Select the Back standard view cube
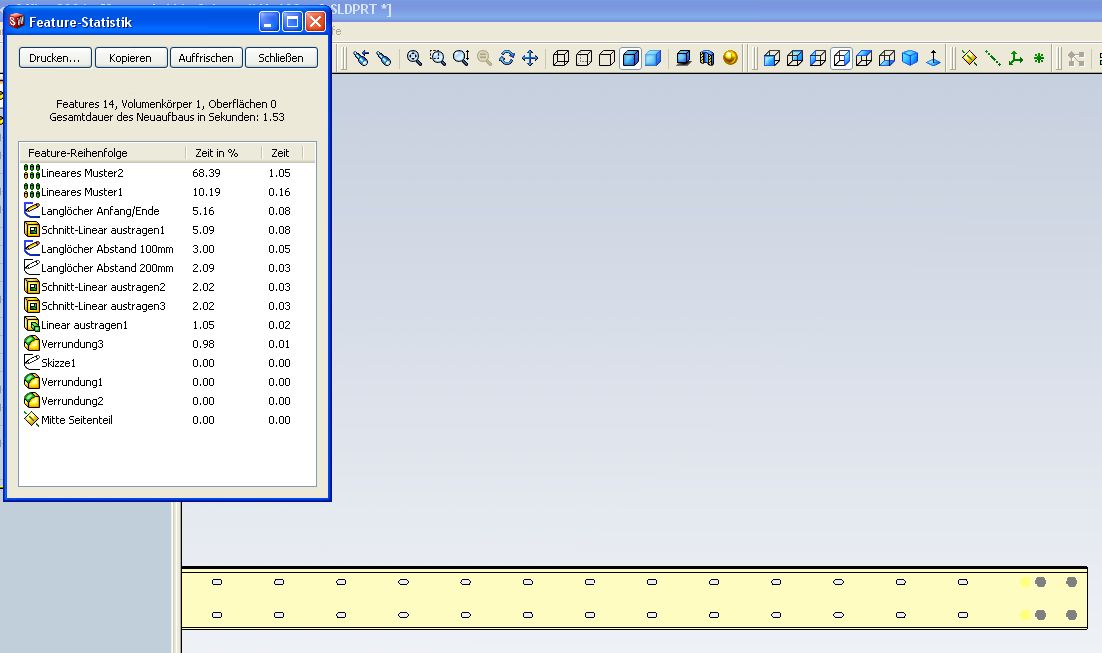This screenshot has width=1102, height=653. pos(795,58)
